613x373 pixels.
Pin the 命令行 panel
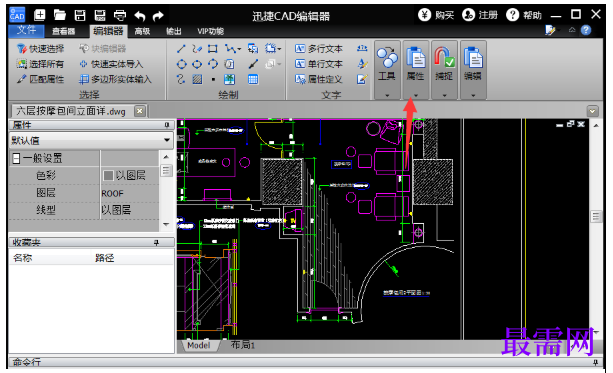[x=595, y=362]
